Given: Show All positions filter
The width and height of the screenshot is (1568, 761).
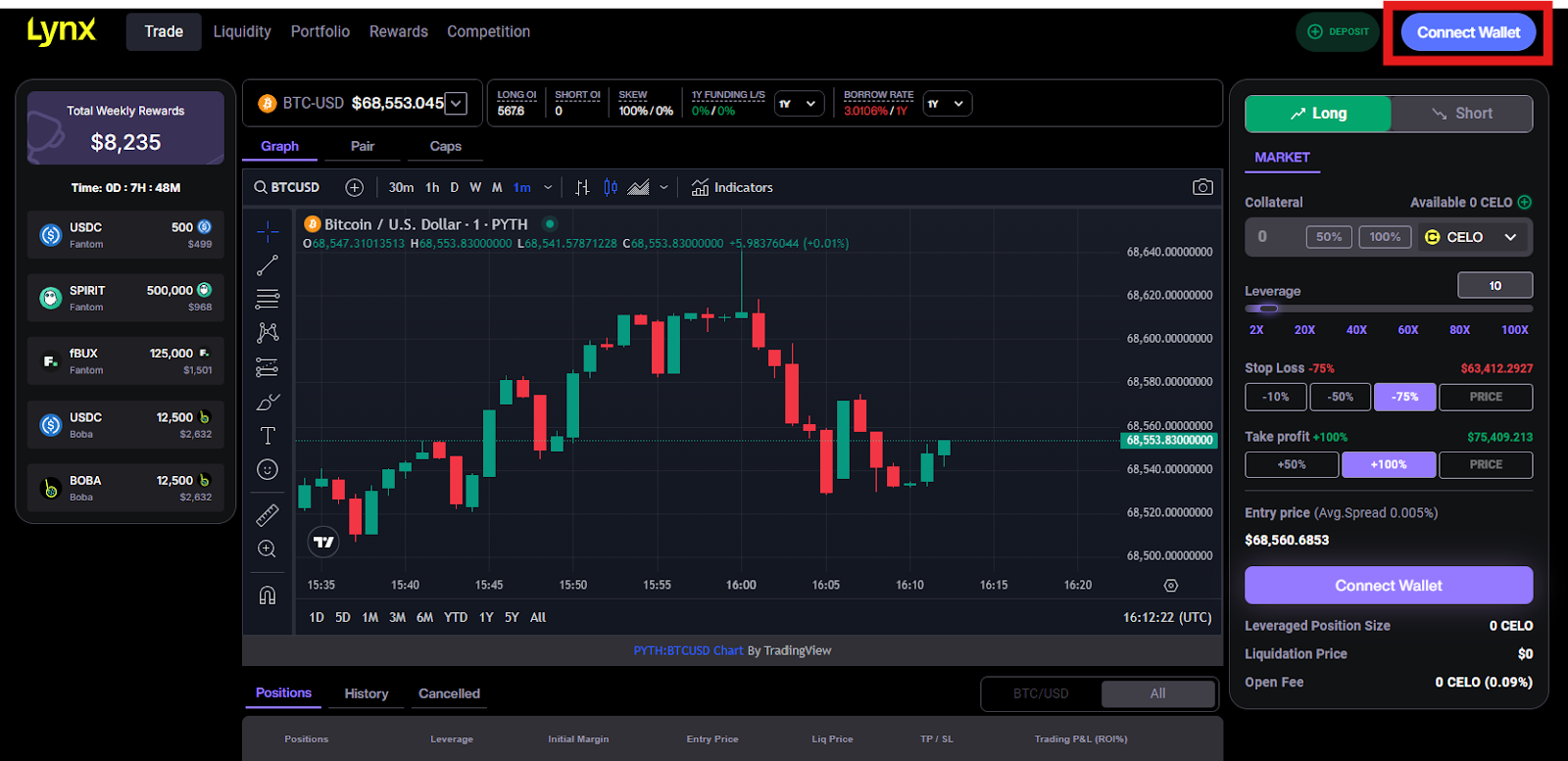Looking at the screenshot, I should (1158, 693).
